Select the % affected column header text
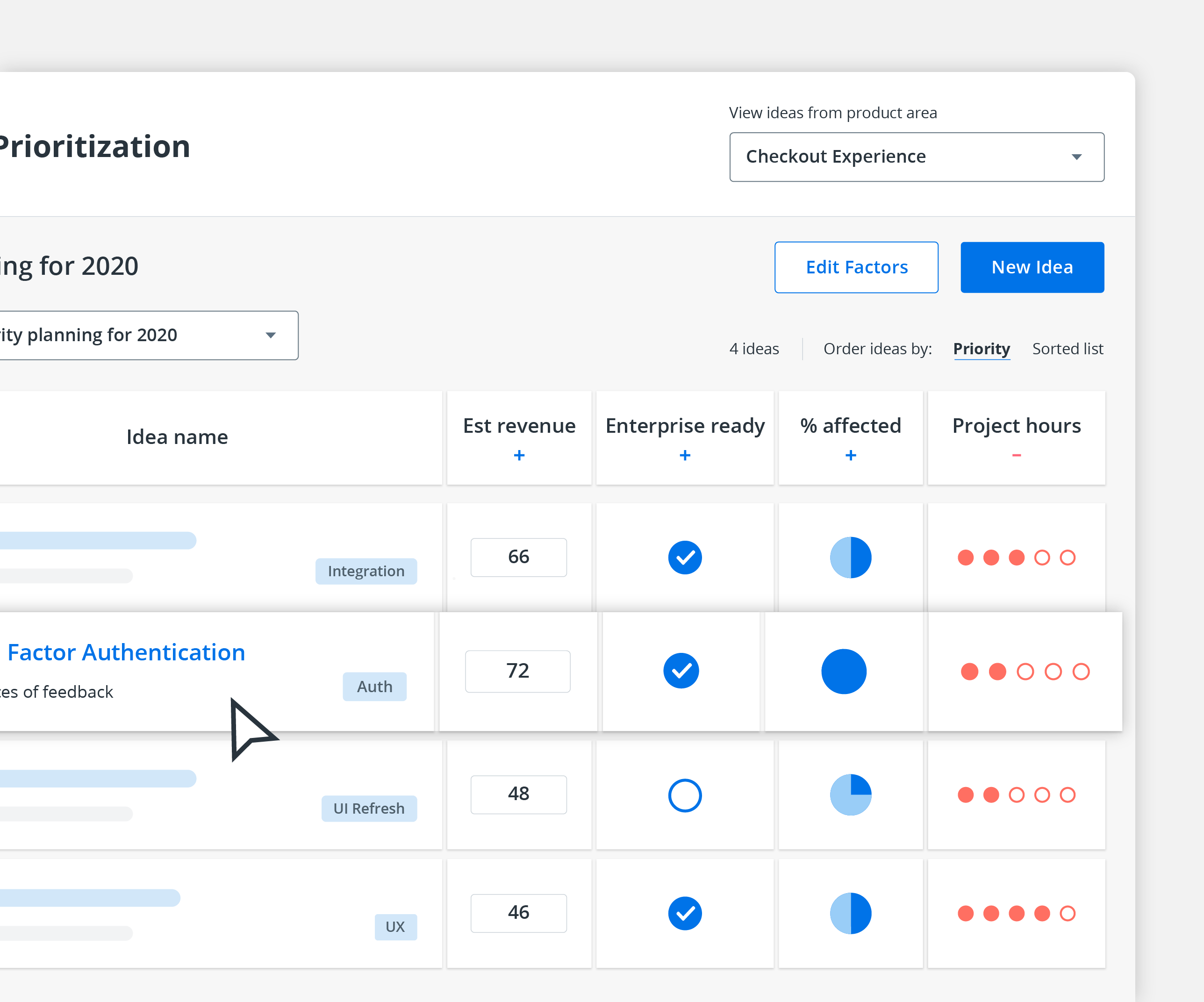The width and height of the screenshot is (1204, 1002). (x=851, y=425)
